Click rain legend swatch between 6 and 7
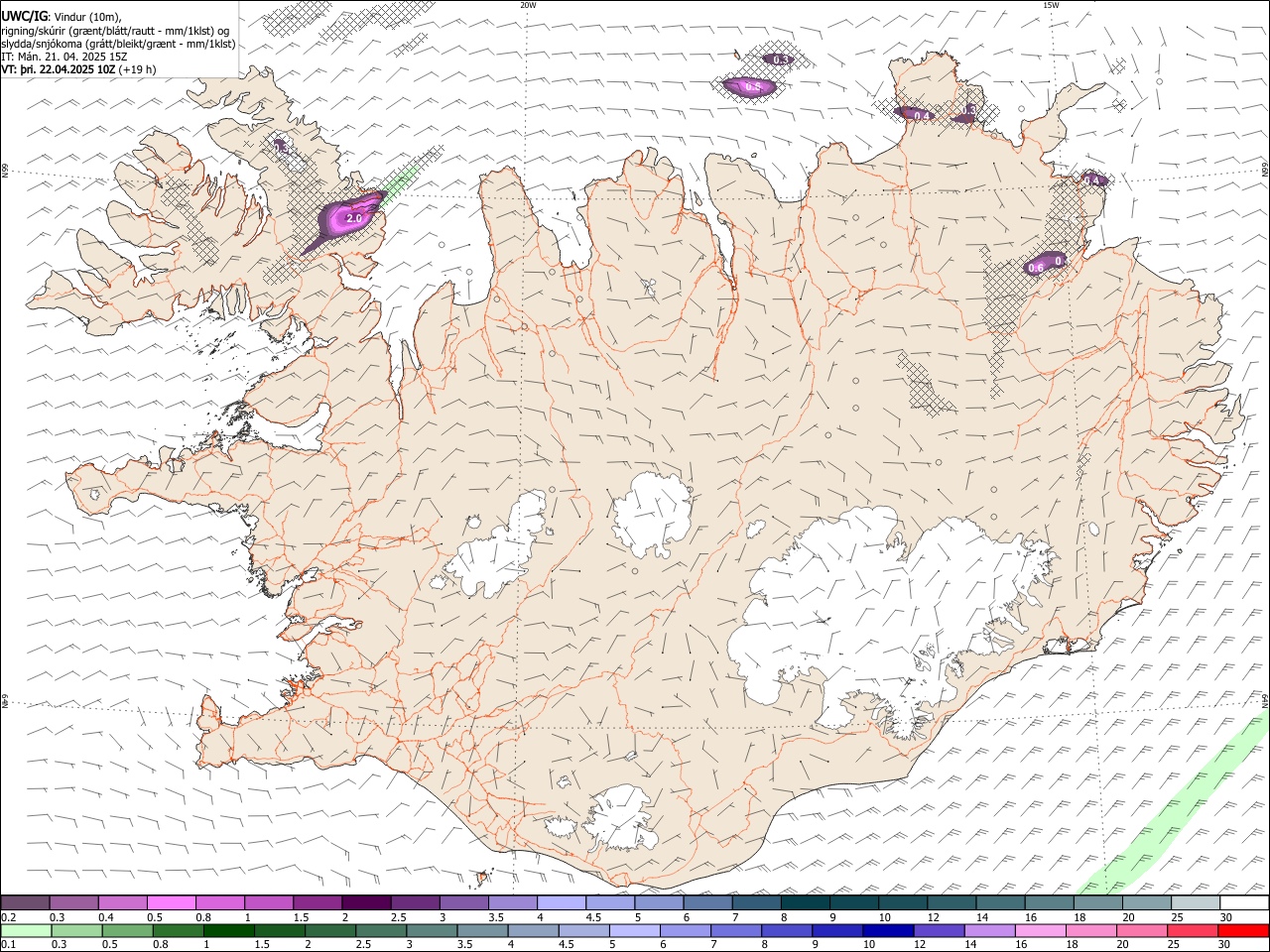 click(x=685, y=930)
